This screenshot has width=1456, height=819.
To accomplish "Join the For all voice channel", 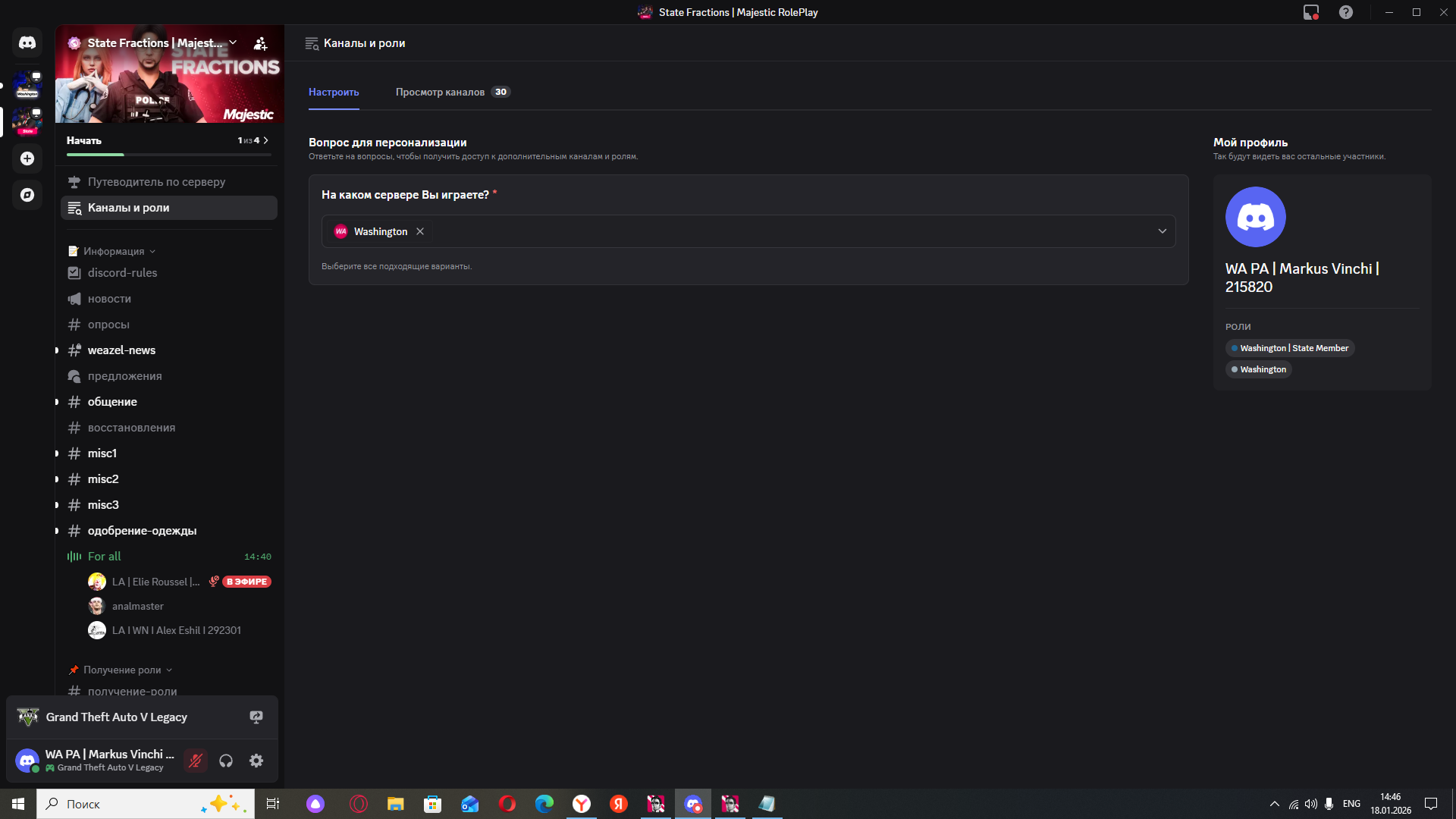I will pyautogui.click(x=105, y=557).
